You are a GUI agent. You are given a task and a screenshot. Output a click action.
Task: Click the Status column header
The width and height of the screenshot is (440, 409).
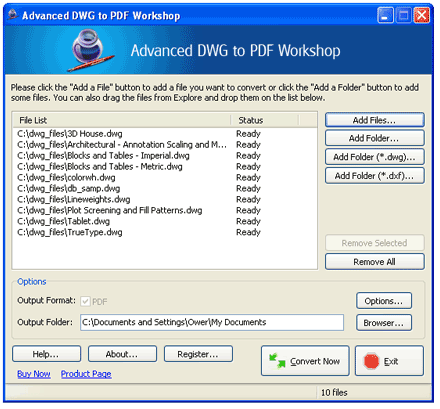(265, 120)
